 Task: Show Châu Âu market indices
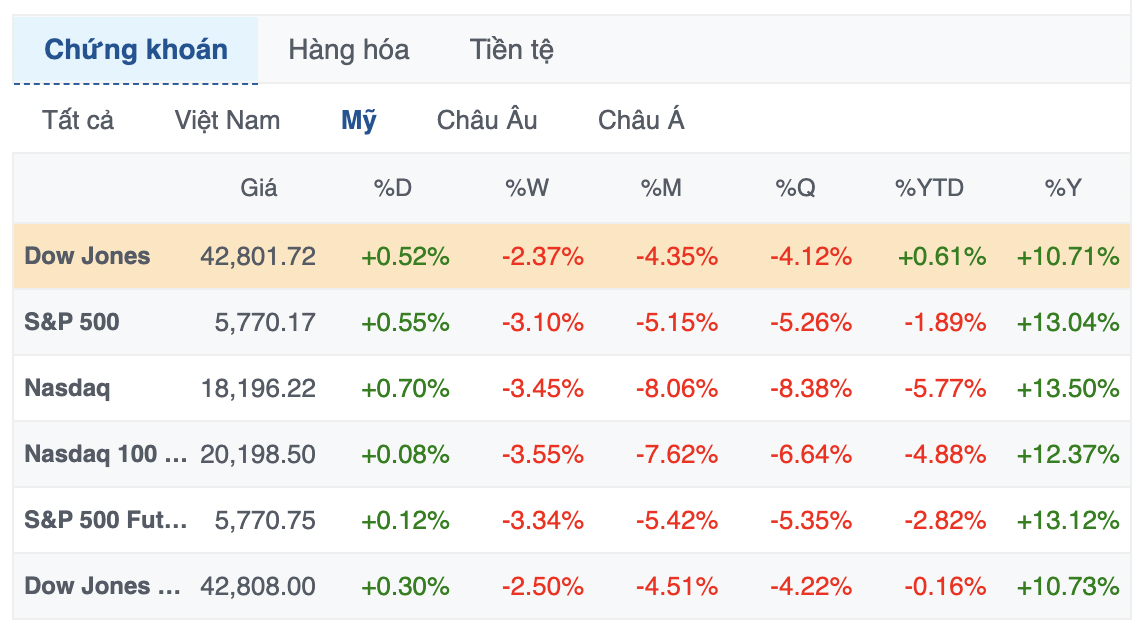click(x=487, y=121)
